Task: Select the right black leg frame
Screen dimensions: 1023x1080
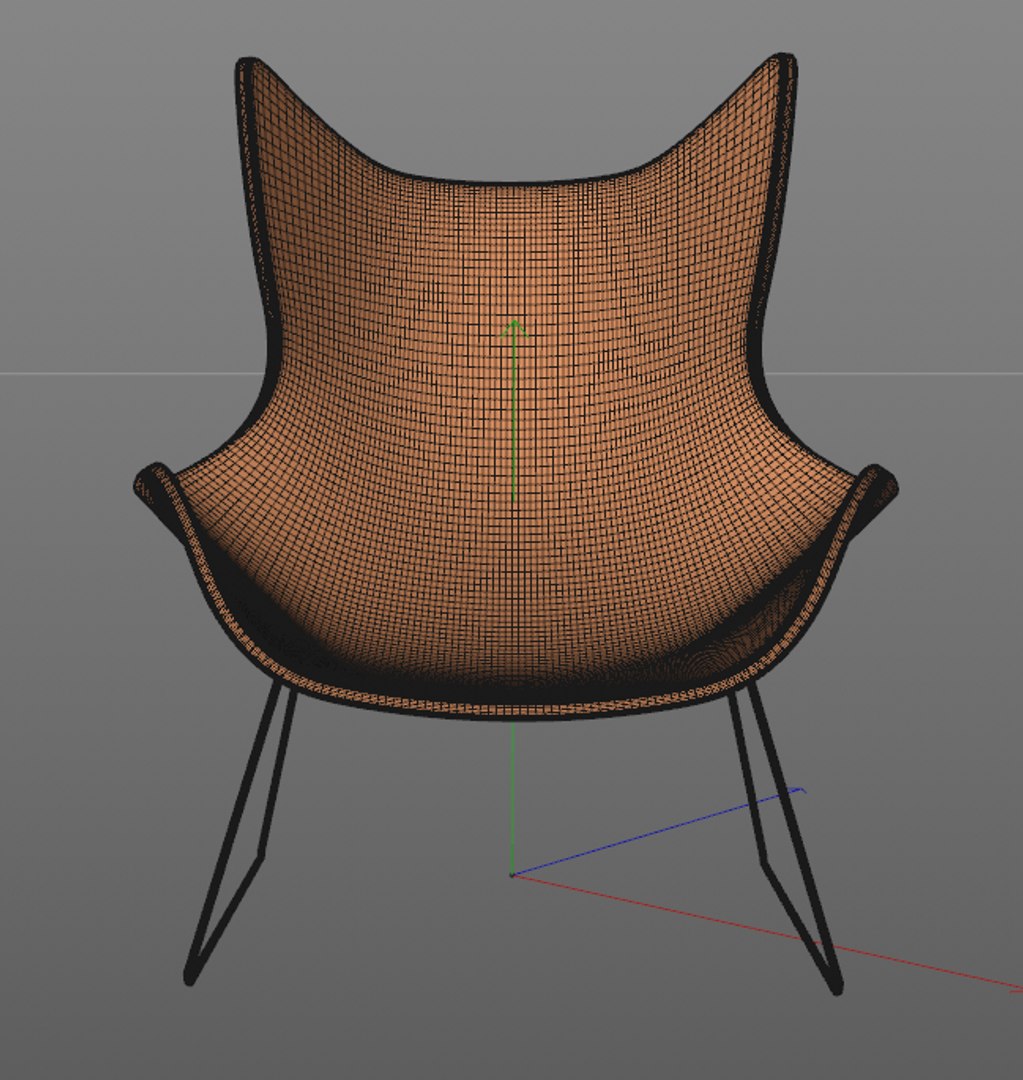Action: click(785, 837)
